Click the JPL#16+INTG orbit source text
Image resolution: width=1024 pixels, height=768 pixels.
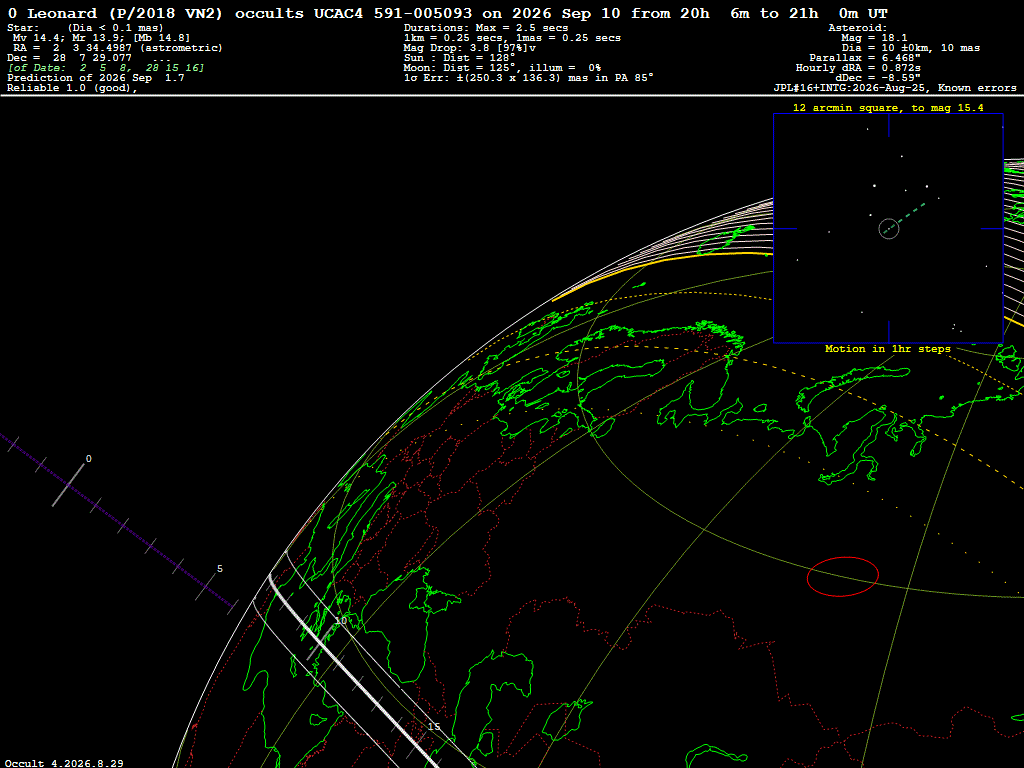pos(895,88)
